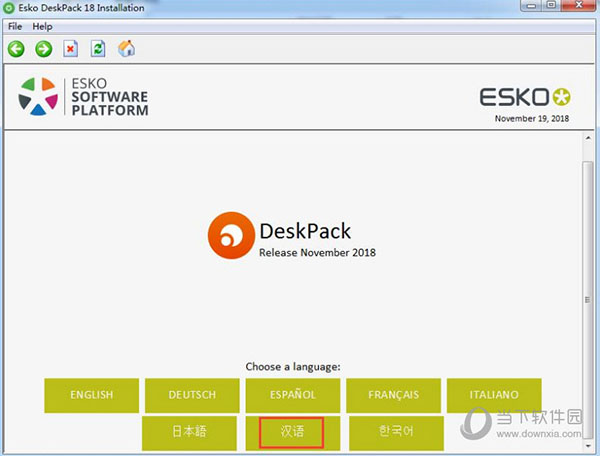Click the Esko Software Platform logo
Viewport: 600px width, 456px height.
click(x=83, y=97)
